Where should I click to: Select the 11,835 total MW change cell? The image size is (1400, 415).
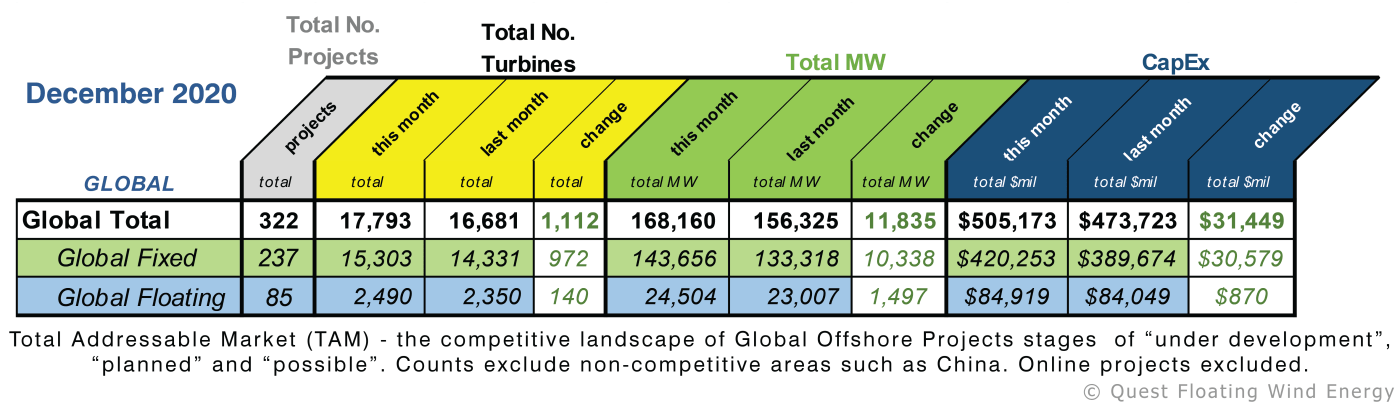(x=898, y=220)
